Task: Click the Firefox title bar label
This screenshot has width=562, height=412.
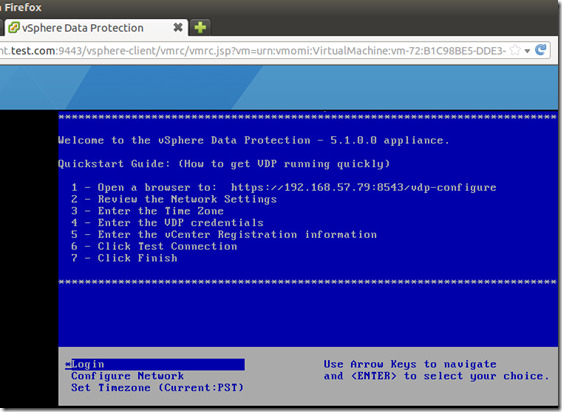Action: click(x=23, y=7)
